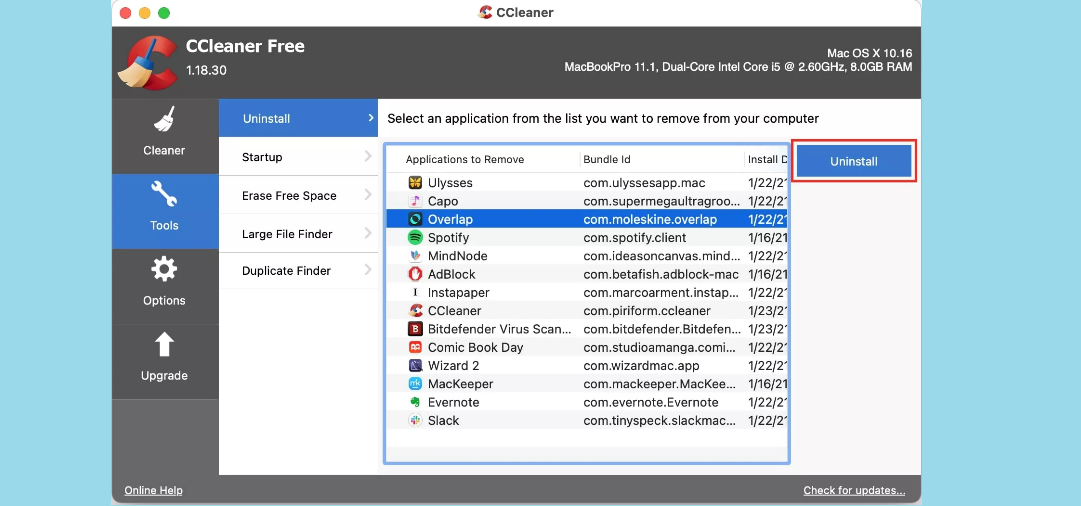Click the Upgrade arrow icon
The image size is (1081, 506).
click(x=164, y=344)
